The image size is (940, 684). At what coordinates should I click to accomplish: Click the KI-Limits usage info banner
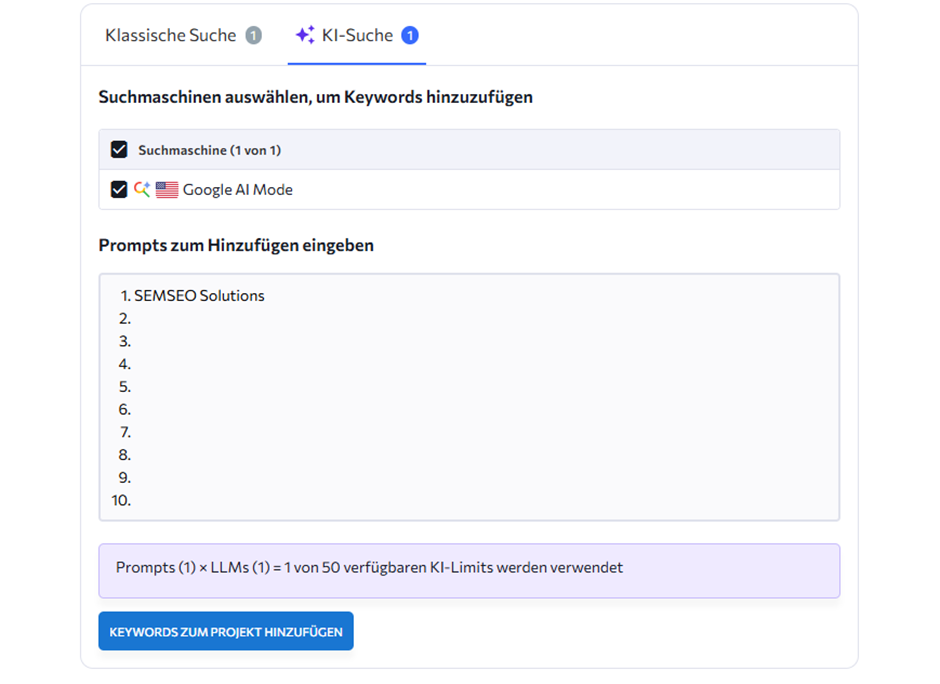(468, 570)
